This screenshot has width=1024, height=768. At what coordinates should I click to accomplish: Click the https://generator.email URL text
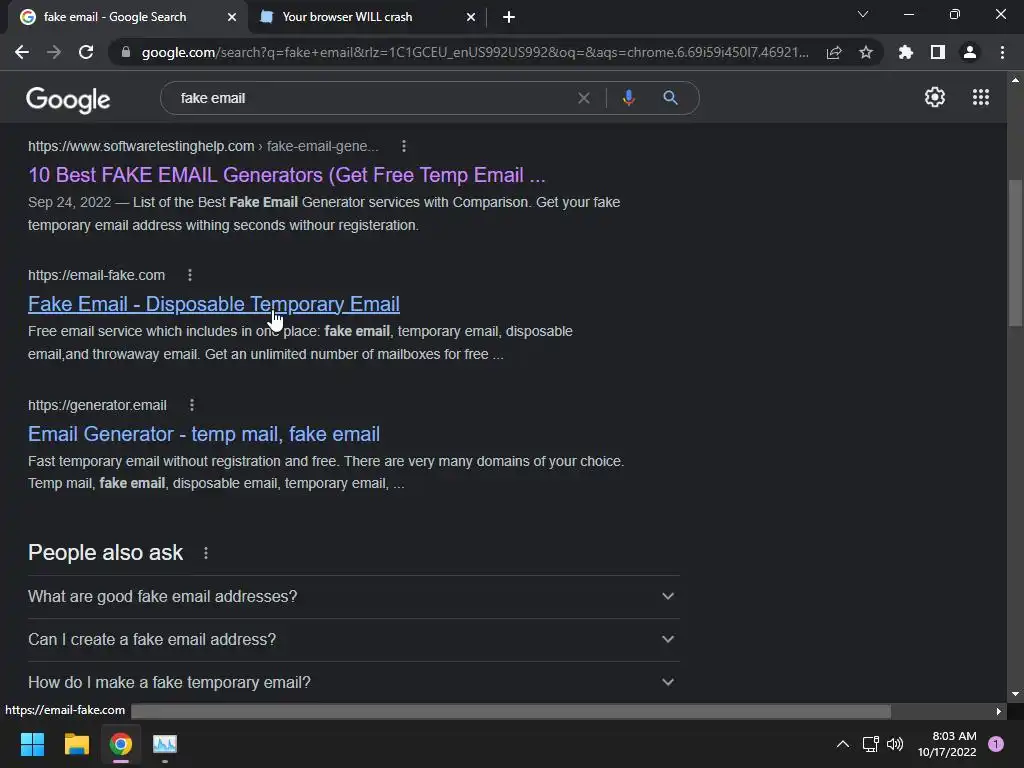pyautogui.click(x=97, y=405)
